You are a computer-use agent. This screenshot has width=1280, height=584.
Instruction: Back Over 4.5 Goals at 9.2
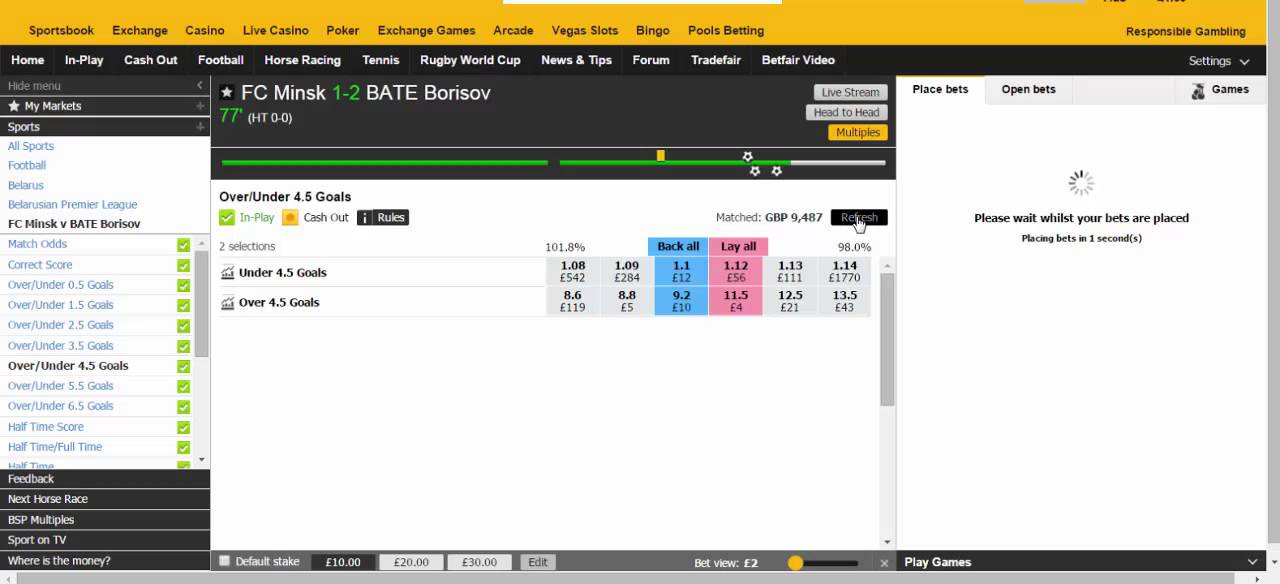681,302
